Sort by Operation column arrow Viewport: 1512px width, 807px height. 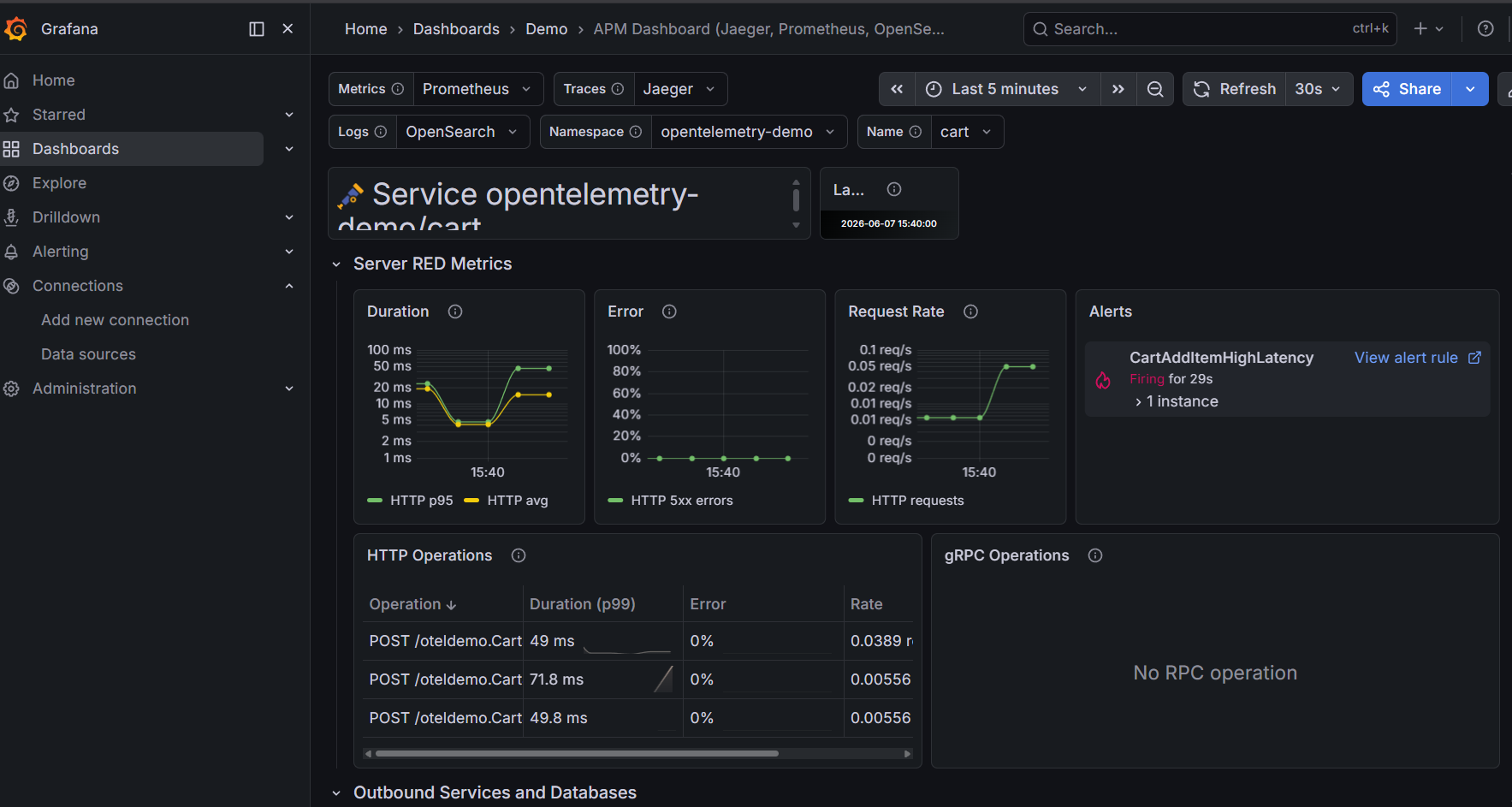tap(452, 605)
